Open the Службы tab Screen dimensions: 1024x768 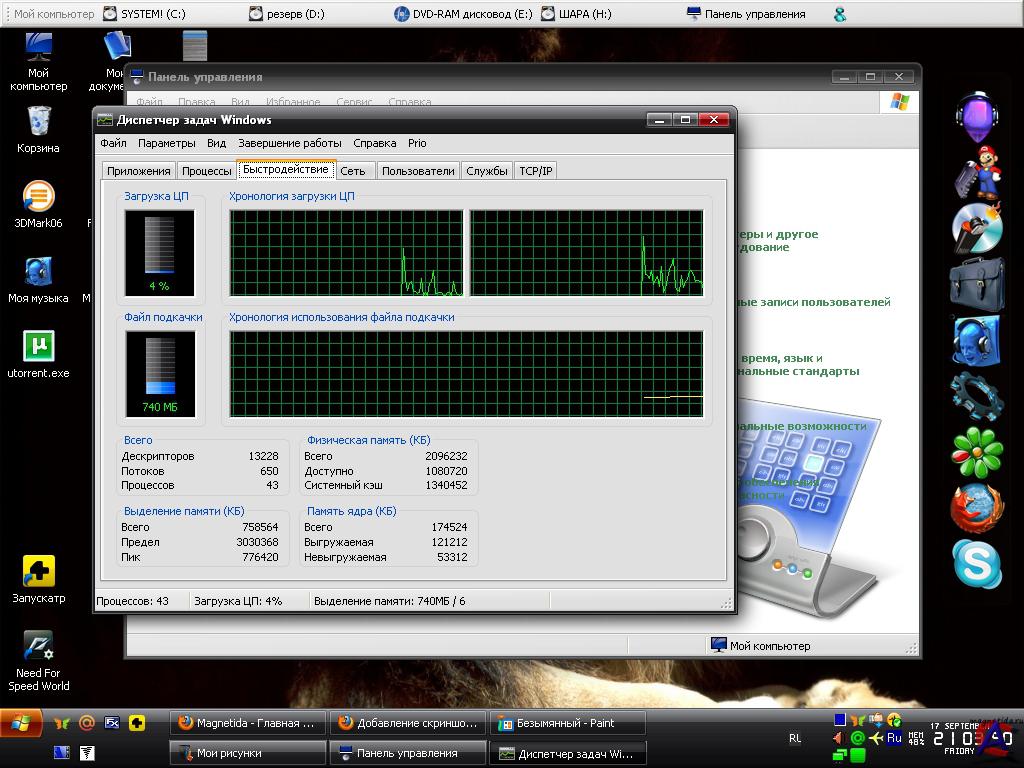(487, 171)
